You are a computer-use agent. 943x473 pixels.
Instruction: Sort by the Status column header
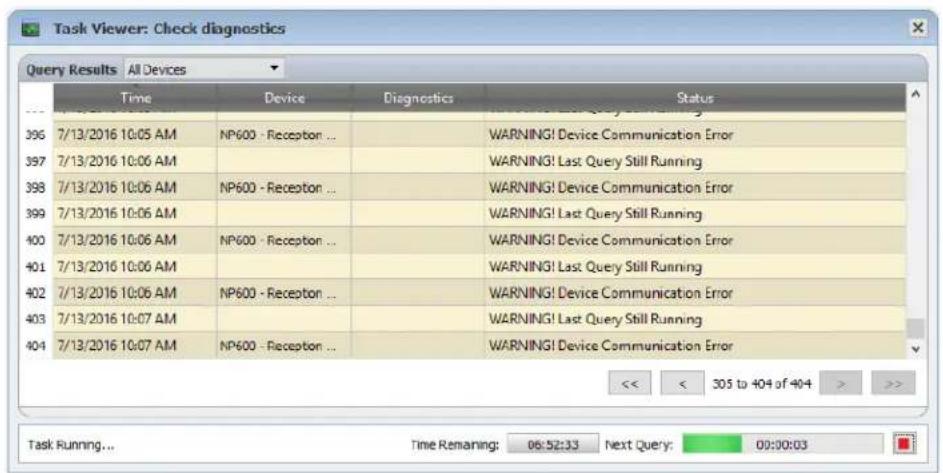coord(695,97)
